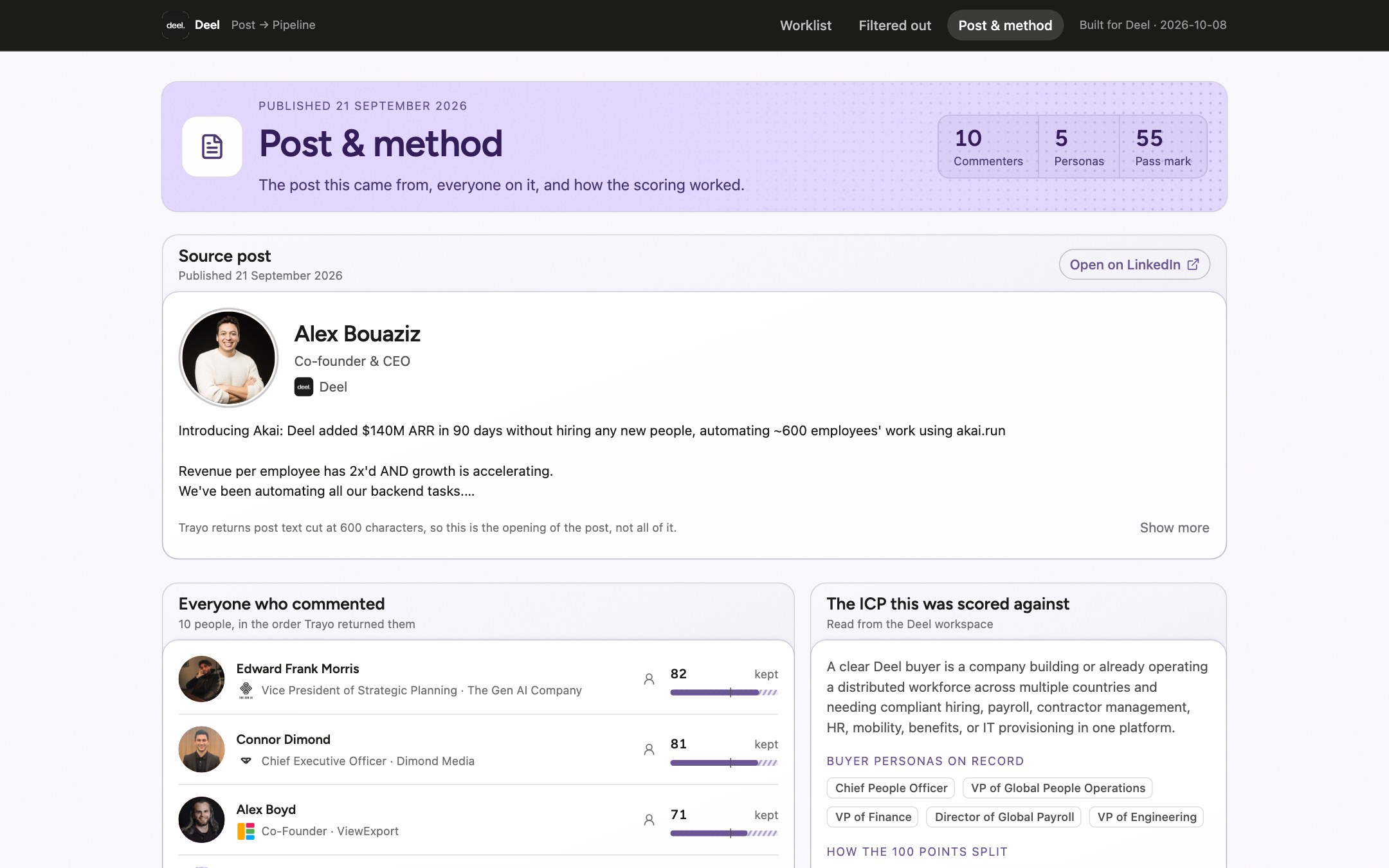Click the person icon in Connor Dimond row
The height and width of the screenshot is (868, 1389).
click(649, 750)
